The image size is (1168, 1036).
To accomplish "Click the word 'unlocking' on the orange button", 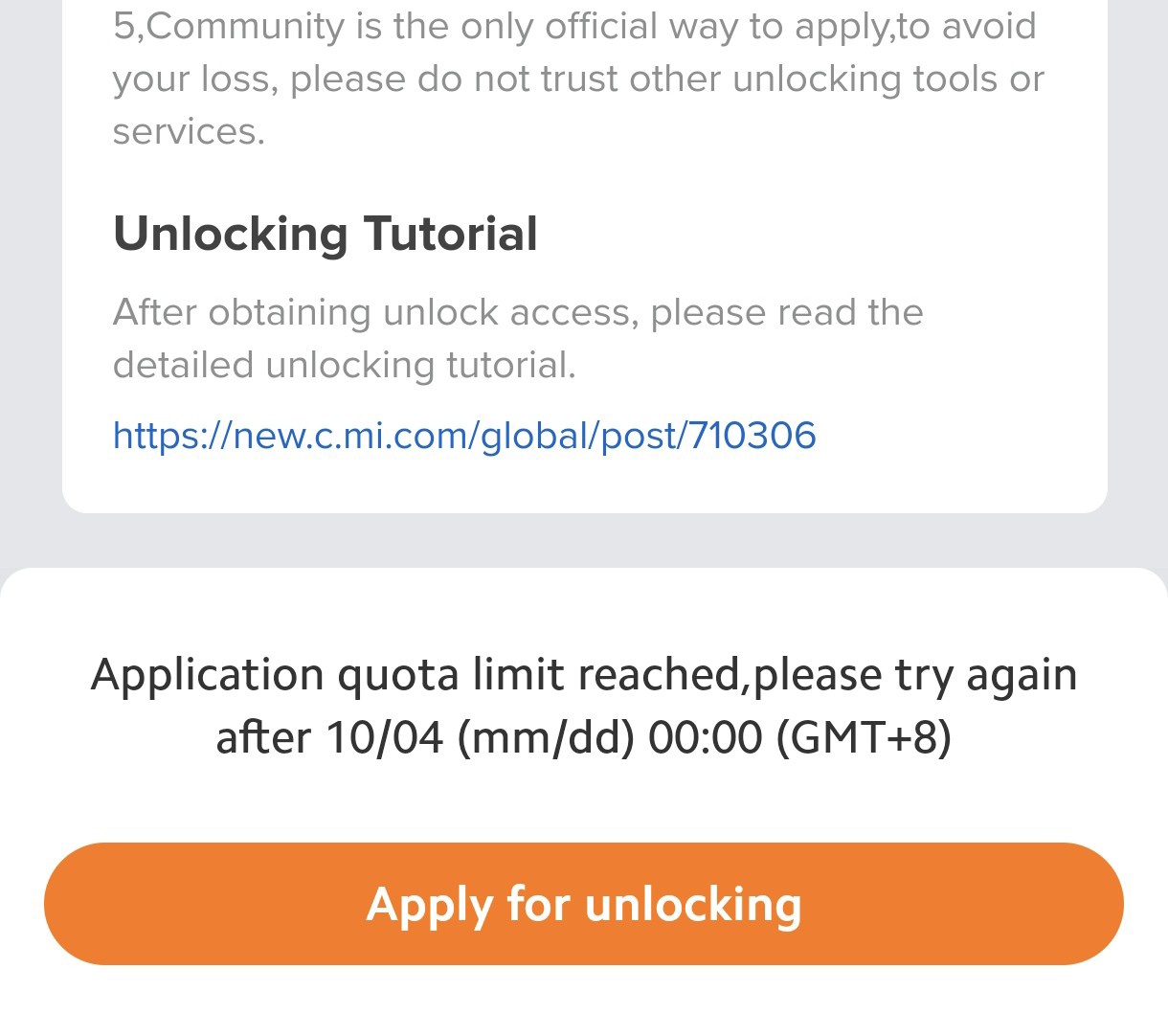I will click(x=693, y=904).
